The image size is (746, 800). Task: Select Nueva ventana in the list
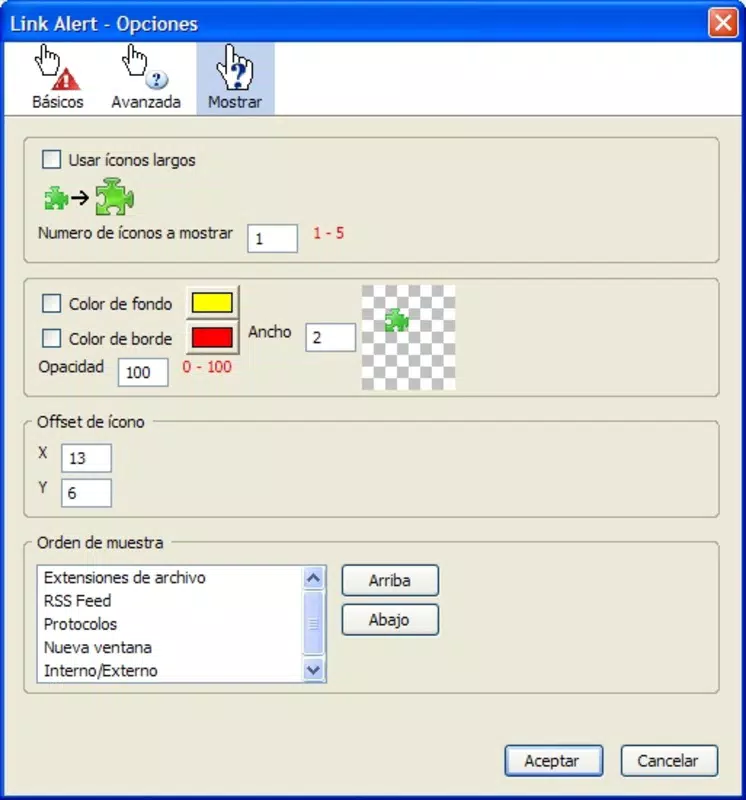(x=170, y=647)
